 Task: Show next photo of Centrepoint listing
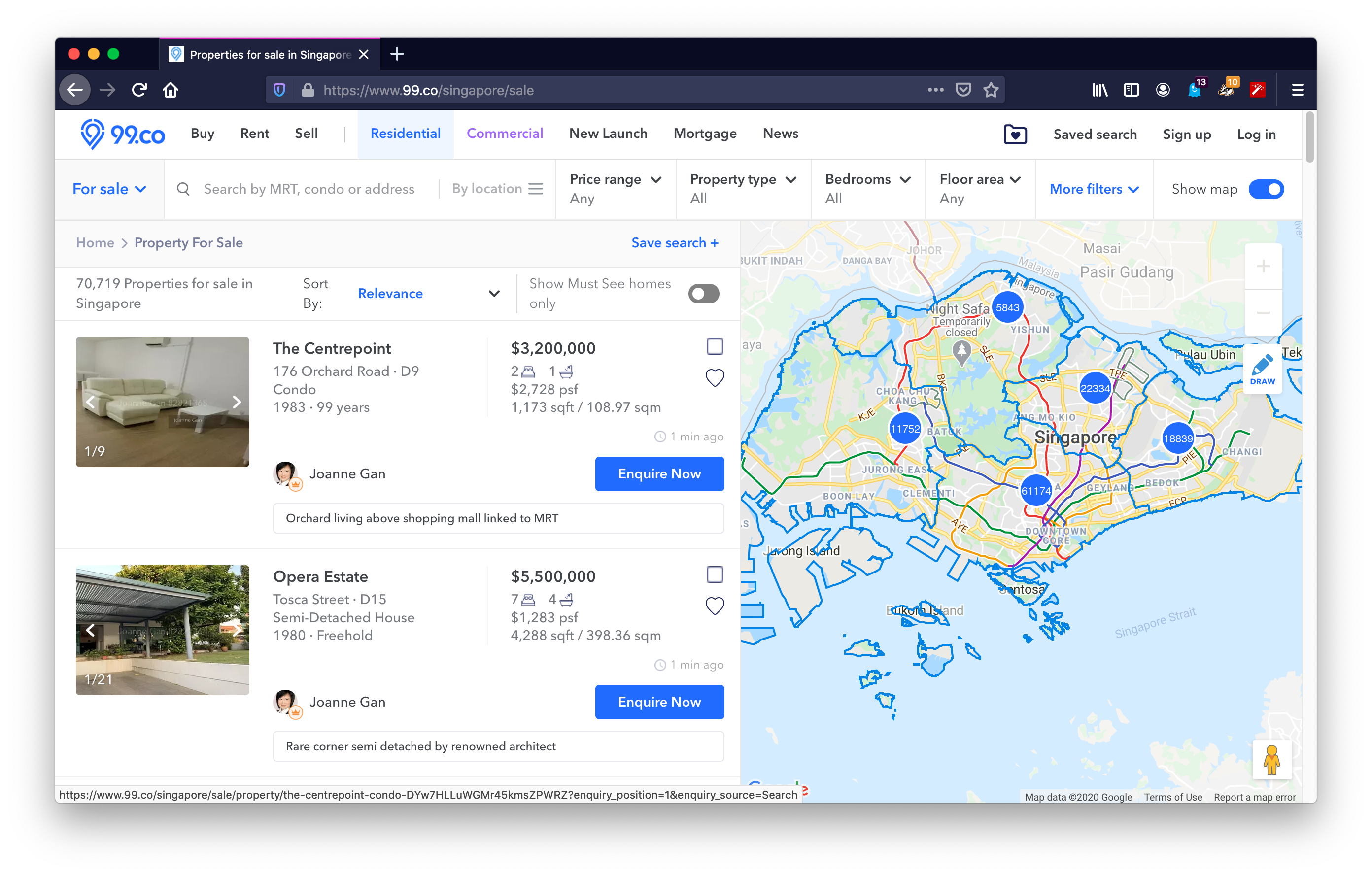coord(237,402)
